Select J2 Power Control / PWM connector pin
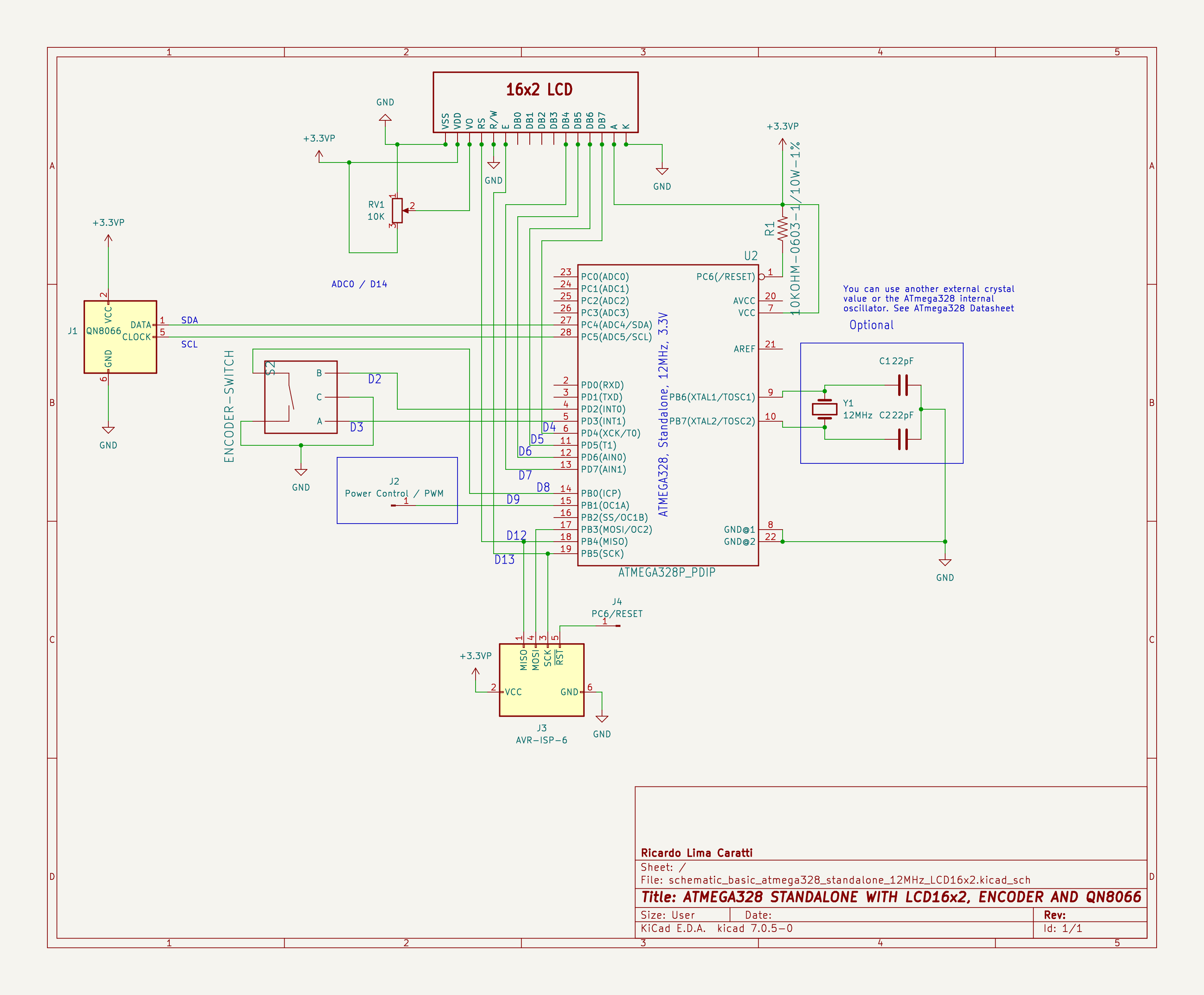 pyautogui.click(x=403, y=505)
